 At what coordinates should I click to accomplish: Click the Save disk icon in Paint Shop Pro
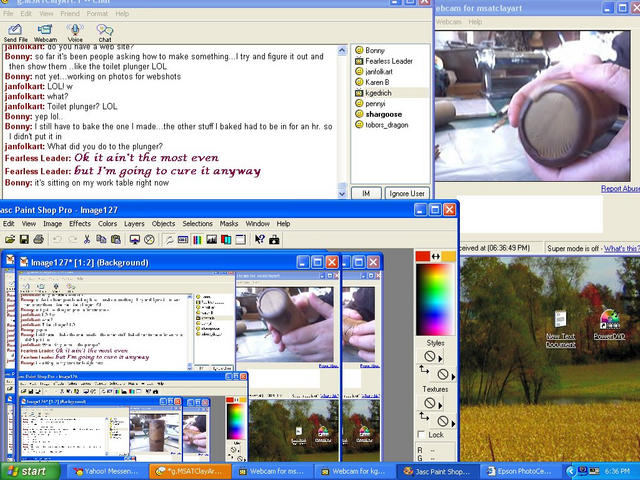(x=24, y=240)
